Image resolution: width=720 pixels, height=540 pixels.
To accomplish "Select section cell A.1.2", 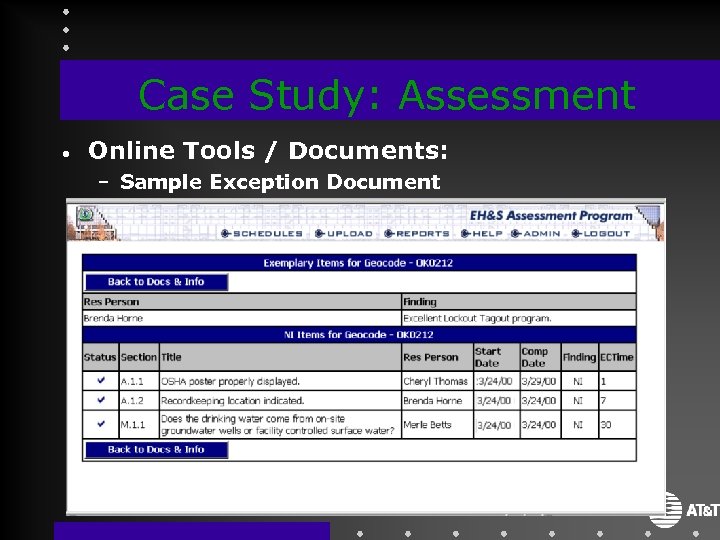I will click(x=139, y=400).
